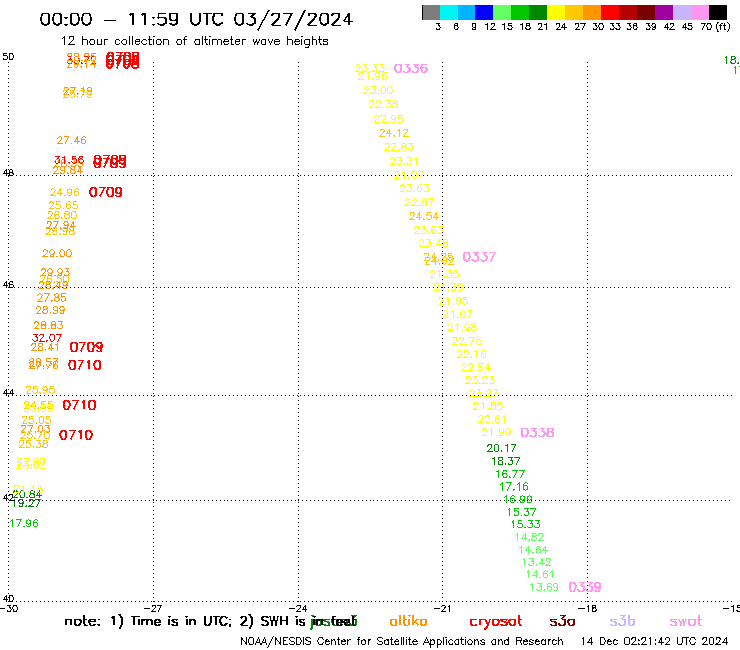This screenshot has height=650, width=740.
Task: Select the yellow 24 ft legend swatch
Action: 555,12
